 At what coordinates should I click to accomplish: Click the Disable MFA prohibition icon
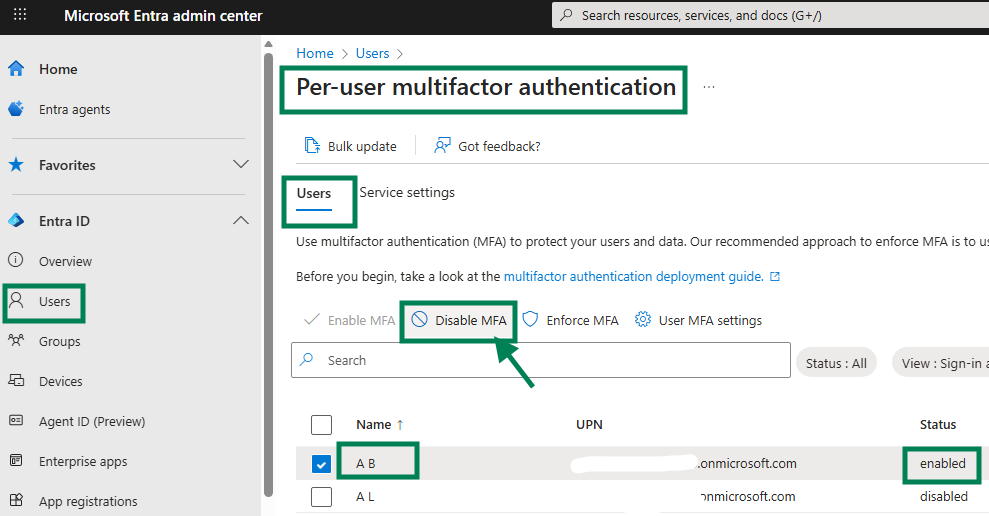[x=419, y=320]
